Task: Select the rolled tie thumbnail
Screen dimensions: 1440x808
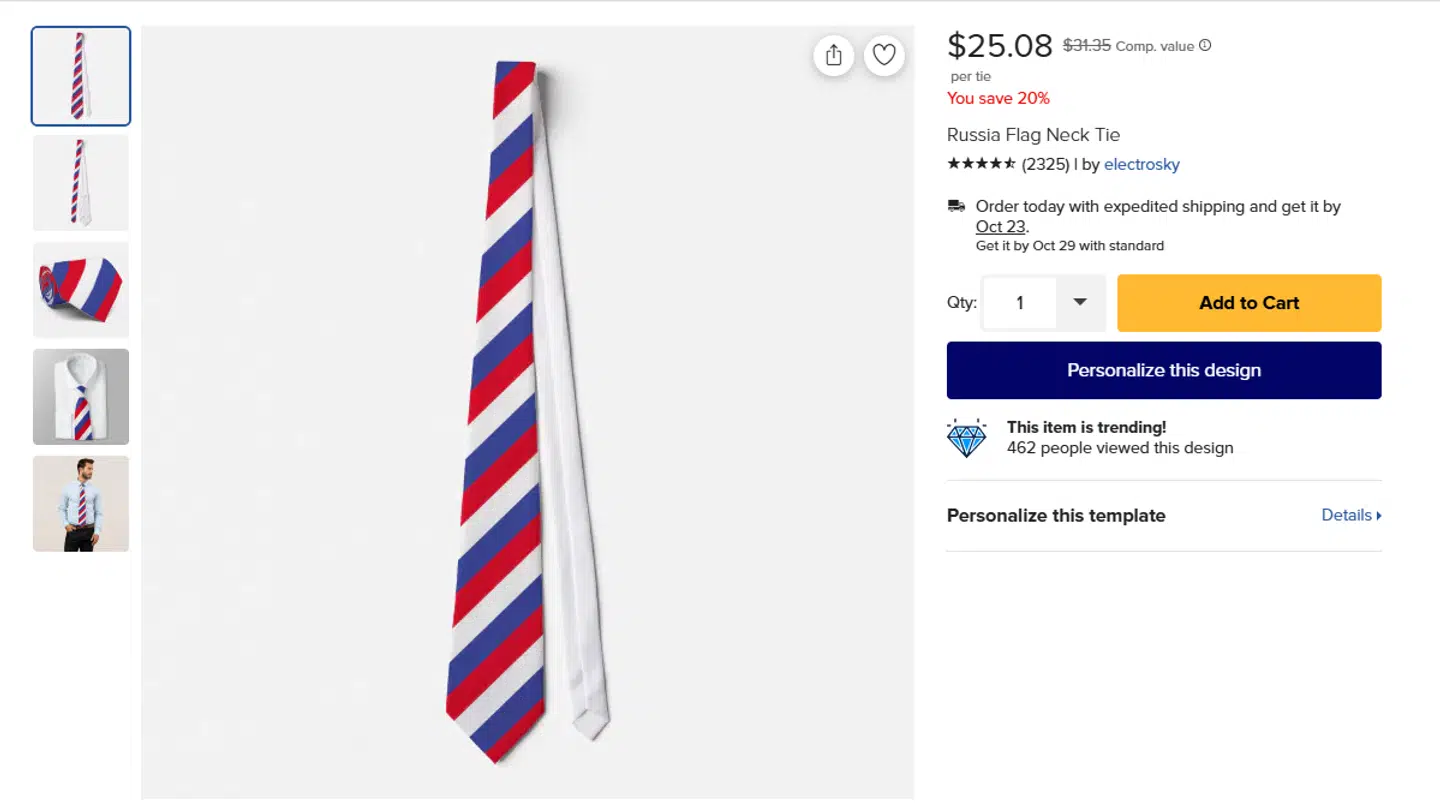Action: pyautogui.click(x=81, y=290)
